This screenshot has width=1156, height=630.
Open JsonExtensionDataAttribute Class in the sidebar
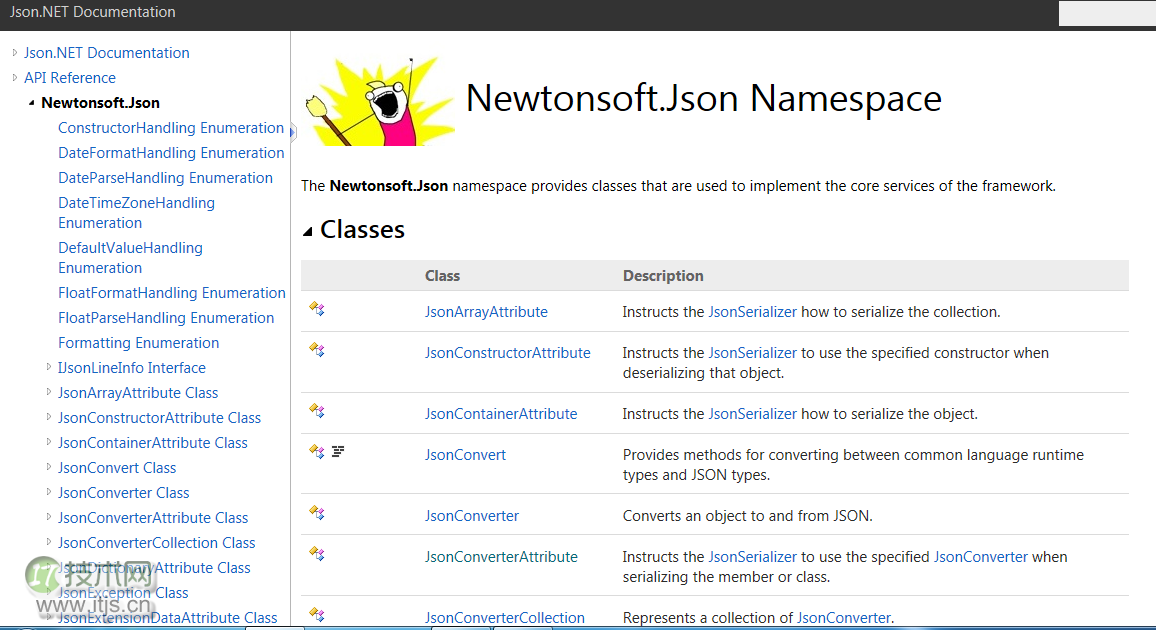point(167,618)
